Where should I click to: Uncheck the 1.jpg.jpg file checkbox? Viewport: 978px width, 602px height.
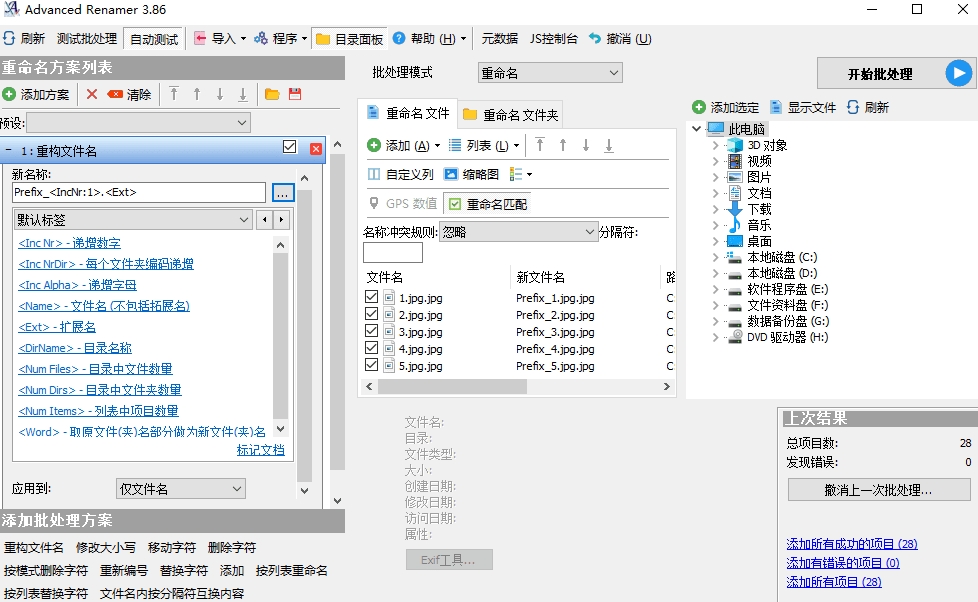(372, 297)
